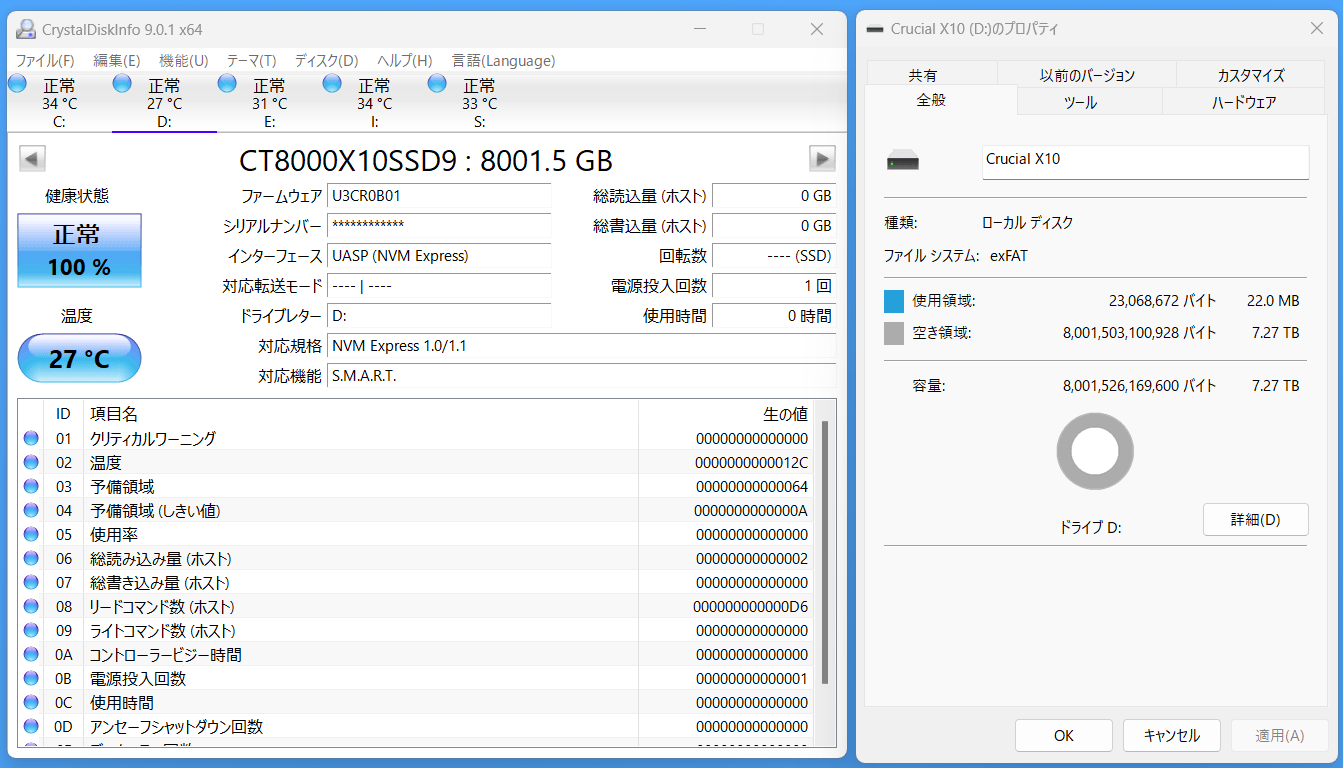
Task: Click the status orb for drive D:
Action: [122, 84]
